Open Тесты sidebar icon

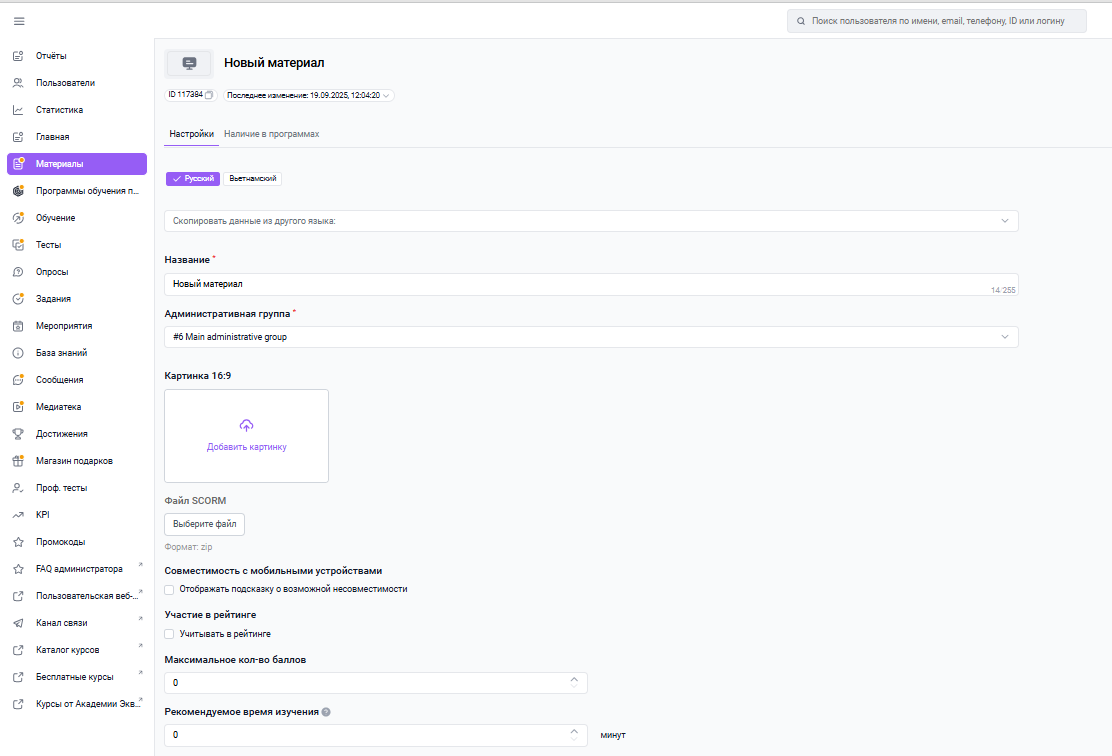[x=18, y=245]
